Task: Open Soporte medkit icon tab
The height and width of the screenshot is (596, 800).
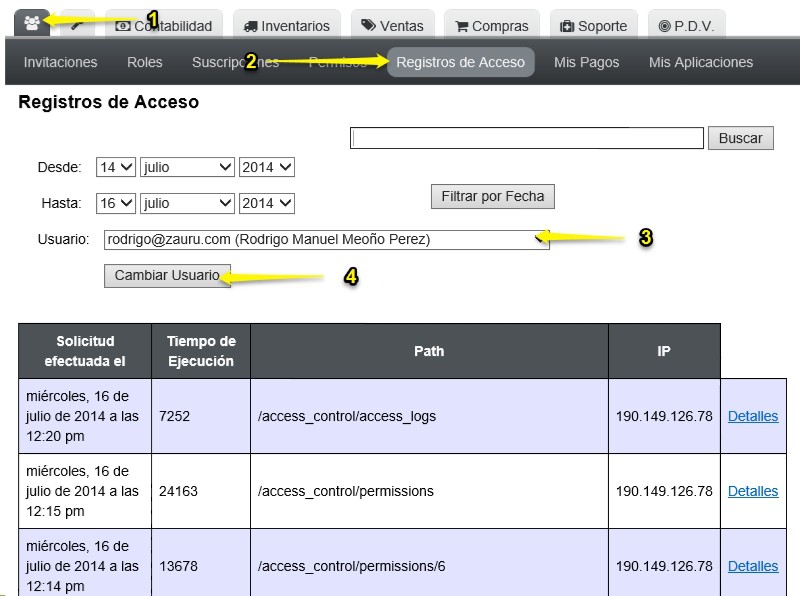Action: click(593, 24)
